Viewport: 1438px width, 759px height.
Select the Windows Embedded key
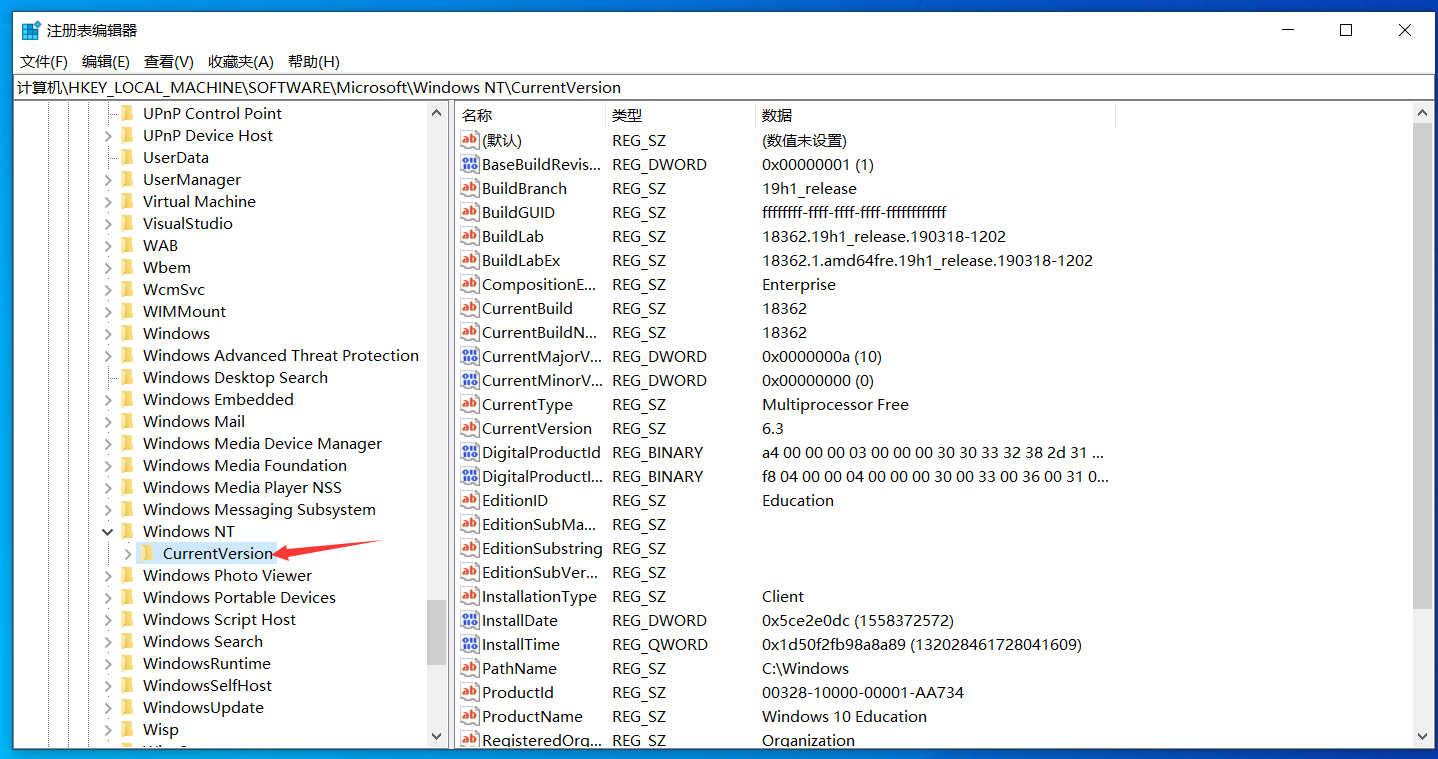[218, 399]
